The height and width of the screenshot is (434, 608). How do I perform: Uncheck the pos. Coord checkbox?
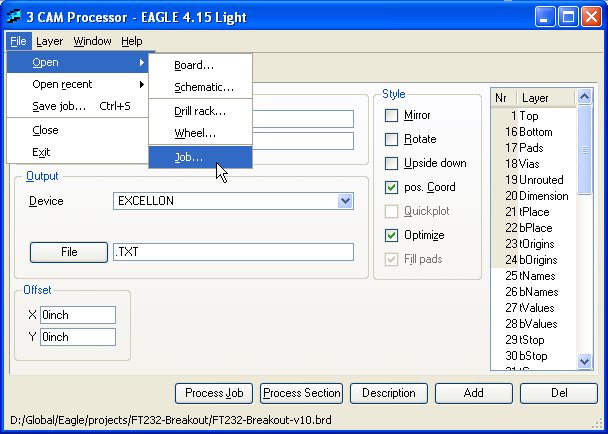pyautogui.click(x=391, y=187)
